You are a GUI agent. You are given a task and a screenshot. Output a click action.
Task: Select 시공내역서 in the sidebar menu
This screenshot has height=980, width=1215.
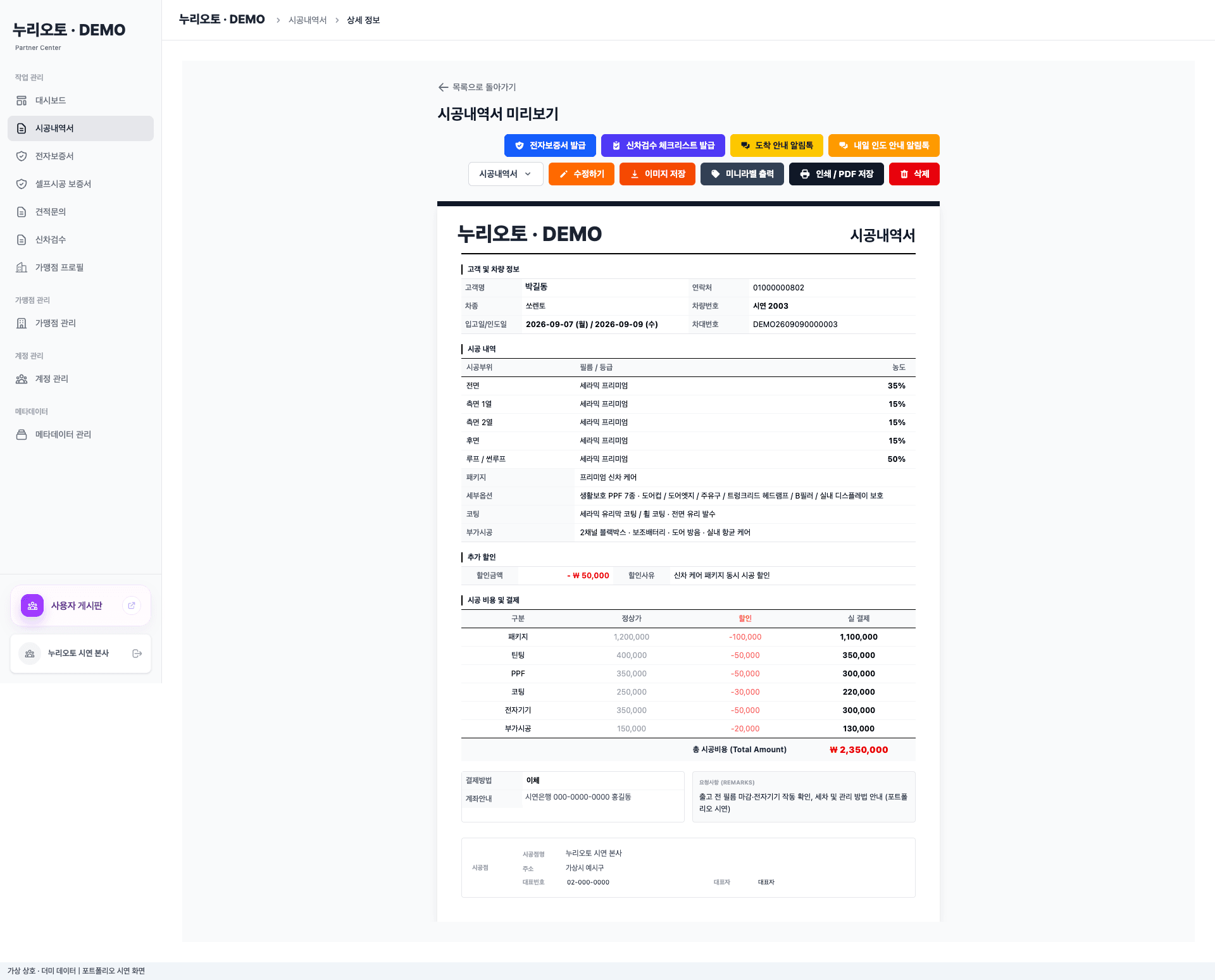[80, 128]
